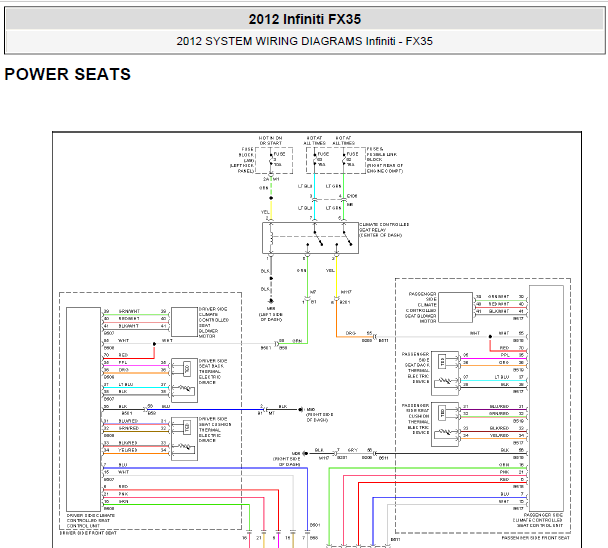The width and height of the screenshot is (608, 548).
Task: Select the E106 connector label
Action: 350,196
